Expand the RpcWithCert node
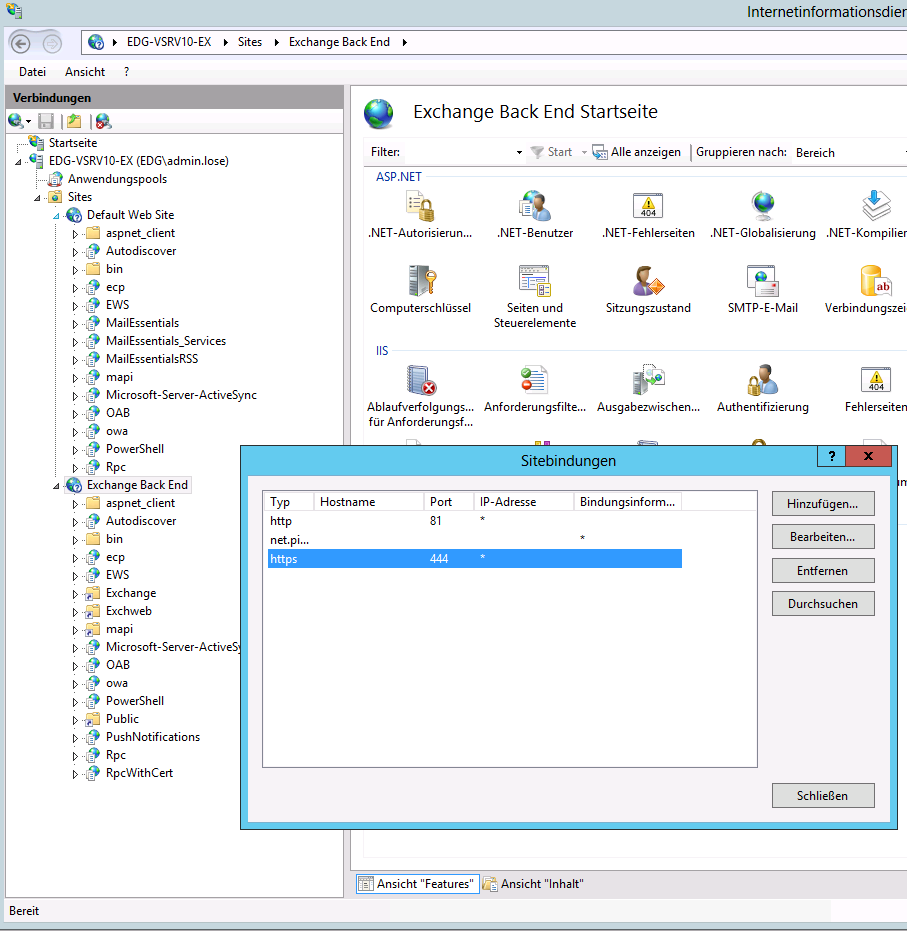907x931 pixels. click(x=75, y=774)
